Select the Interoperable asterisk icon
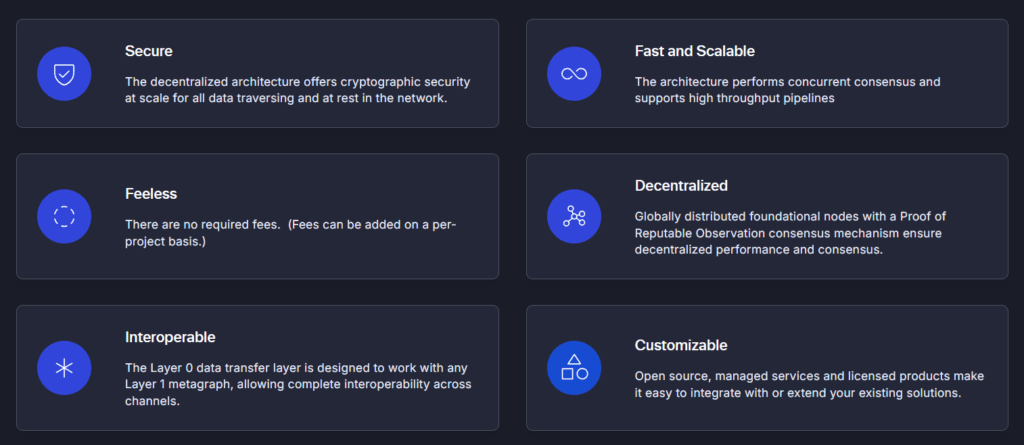 pos(64,368)
